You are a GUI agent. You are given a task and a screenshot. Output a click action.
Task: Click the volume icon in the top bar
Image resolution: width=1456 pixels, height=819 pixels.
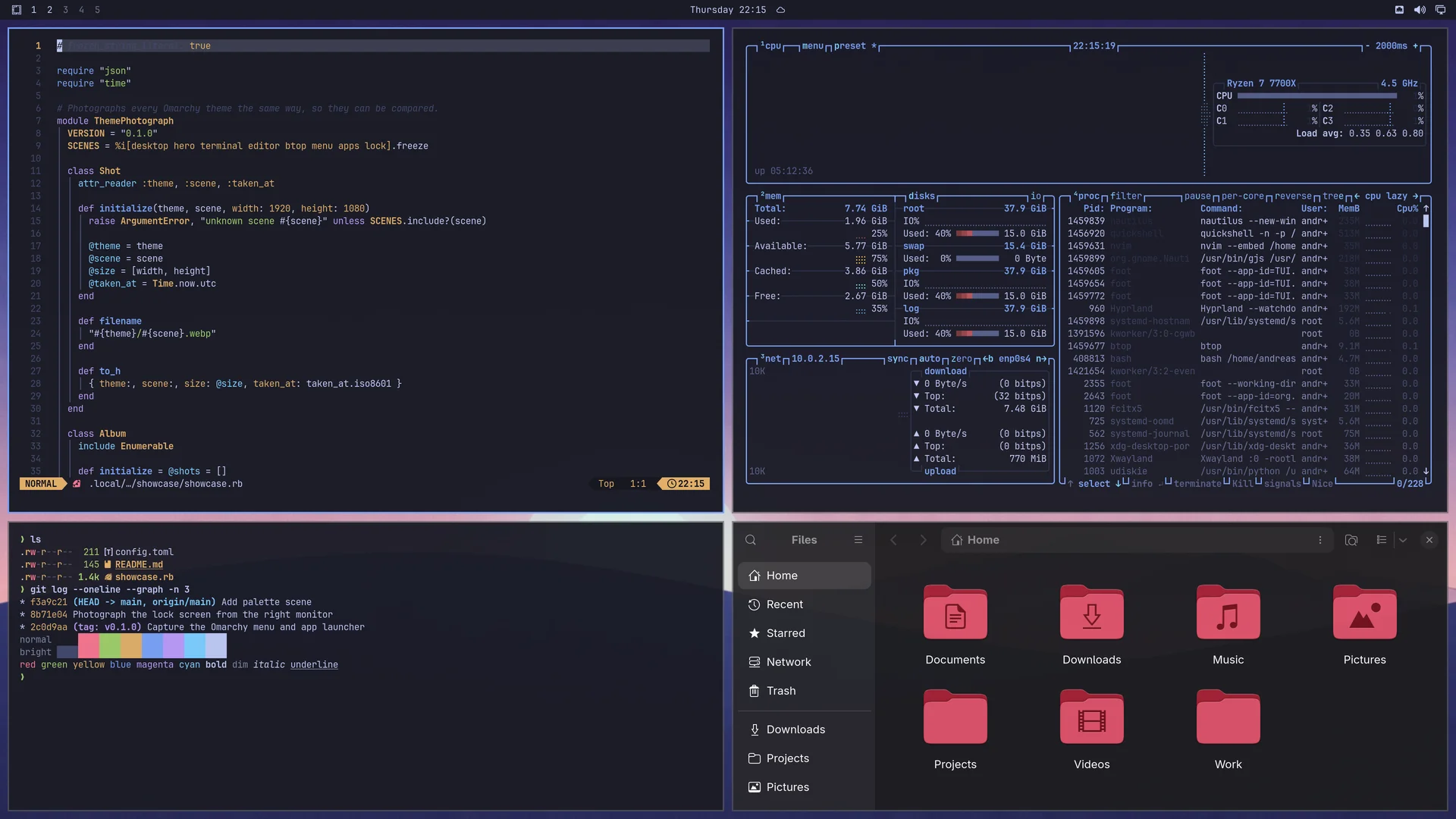tap(1420, 10)
